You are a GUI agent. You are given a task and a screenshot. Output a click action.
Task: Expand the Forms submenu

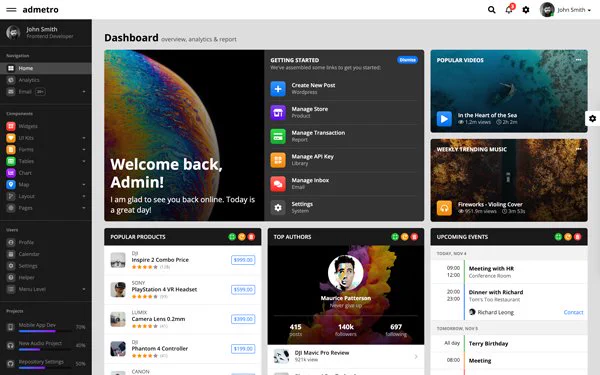click(84, 150)
